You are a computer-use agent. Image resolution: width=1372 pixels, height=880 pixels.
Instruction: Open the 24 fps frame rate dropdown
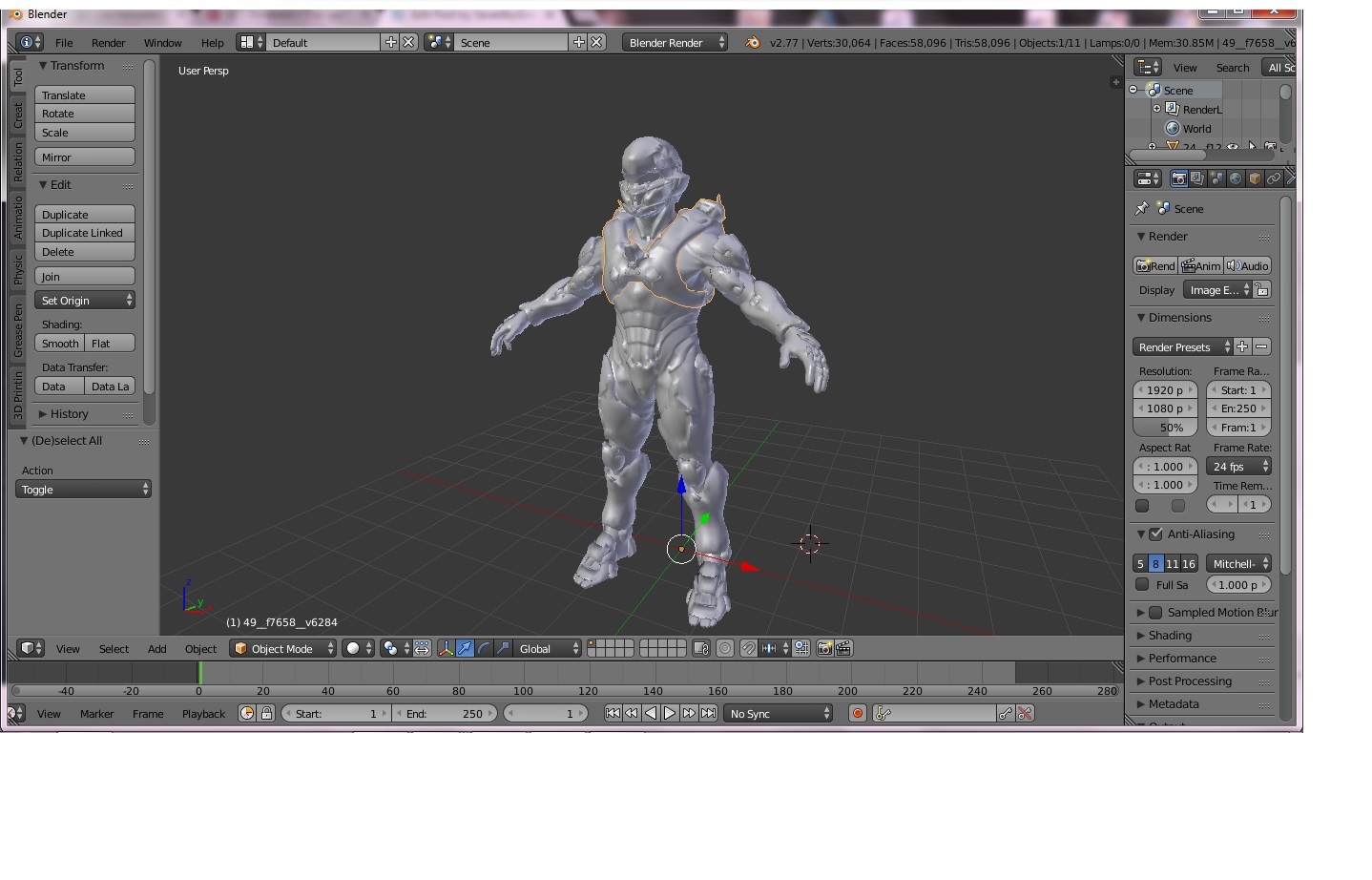1239,466
